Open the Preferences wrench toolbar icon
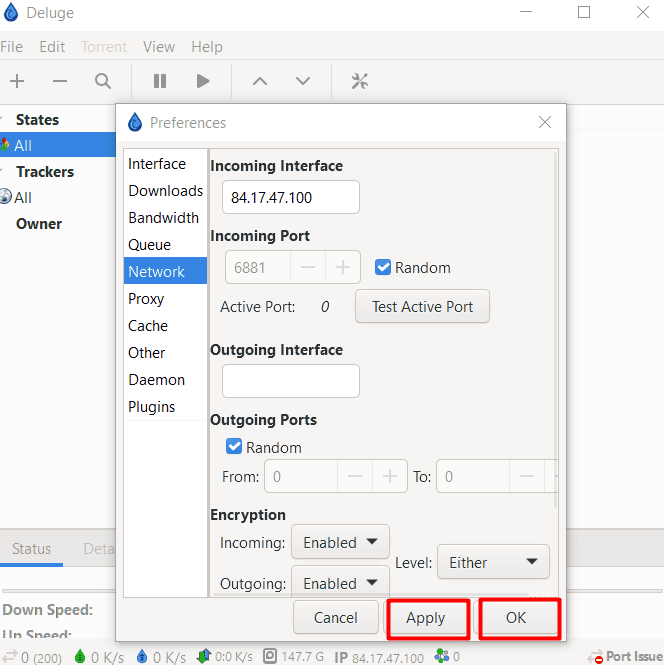Viewport: 664px width, 665px height. point(360,81)
